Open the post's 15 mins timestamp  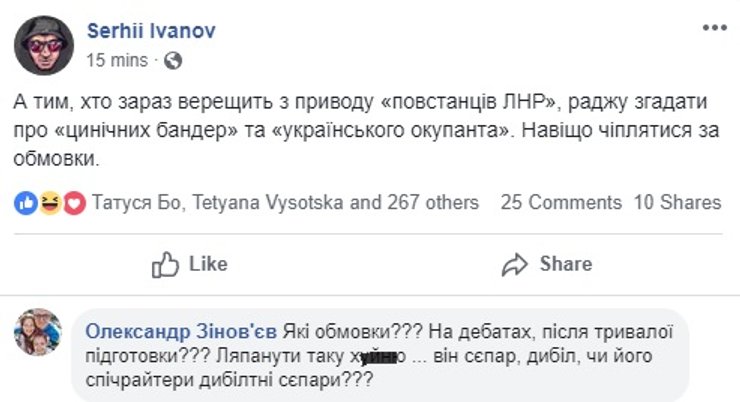(x=119, y=60)
